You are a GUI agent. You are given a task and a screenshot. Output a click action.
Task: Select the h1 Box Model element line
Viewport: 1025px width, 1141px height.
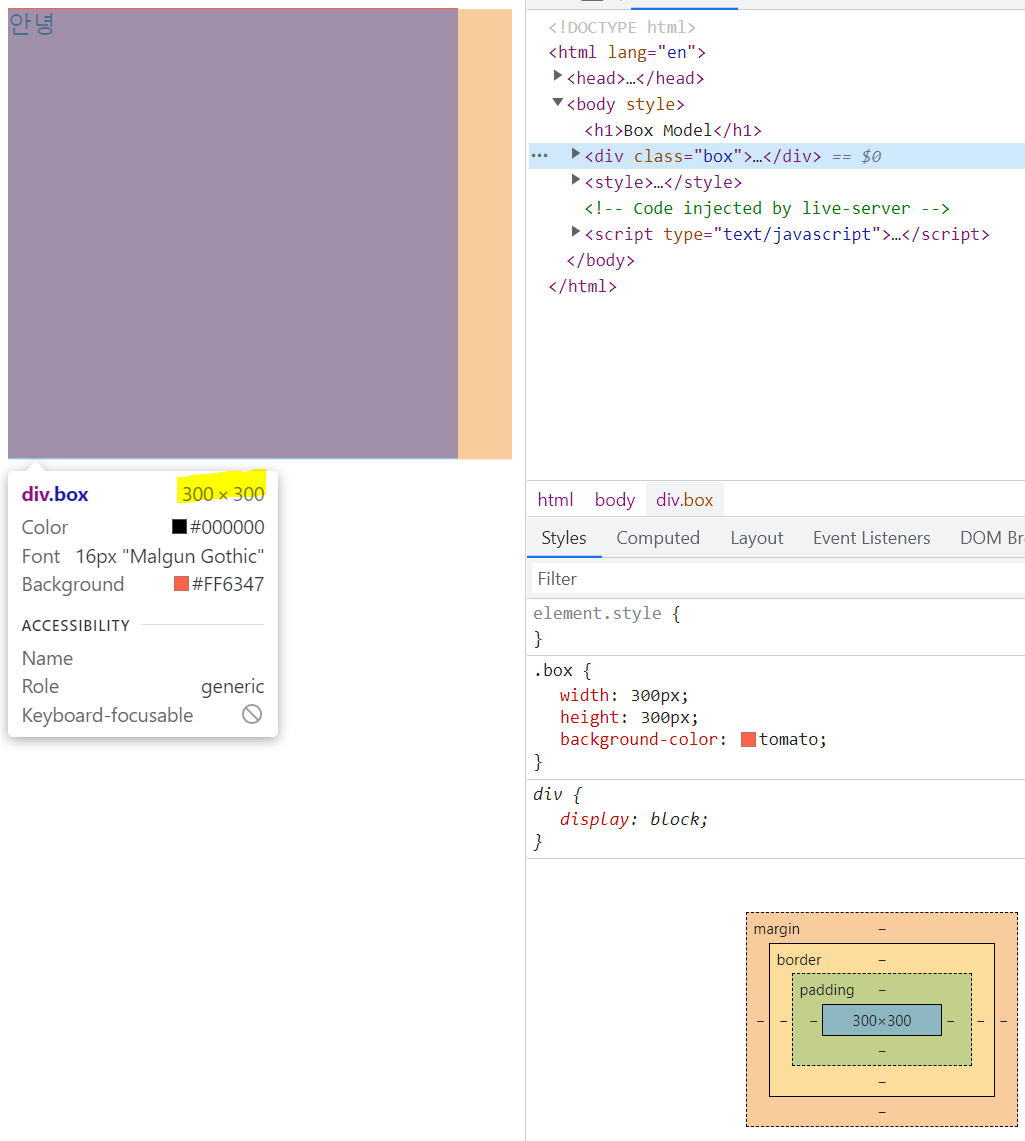(672, 130)
